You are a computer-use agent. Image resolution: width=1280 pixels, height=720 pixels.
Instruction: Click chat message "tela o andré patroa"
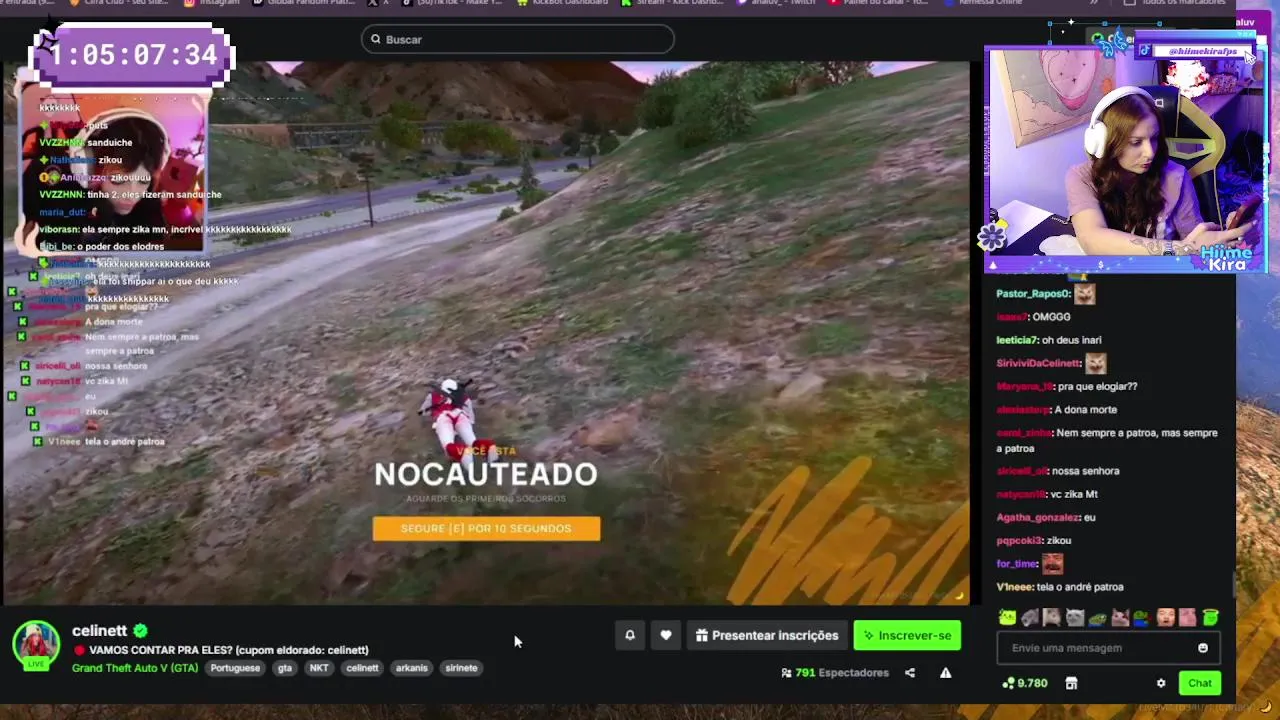coord(1080,587)
